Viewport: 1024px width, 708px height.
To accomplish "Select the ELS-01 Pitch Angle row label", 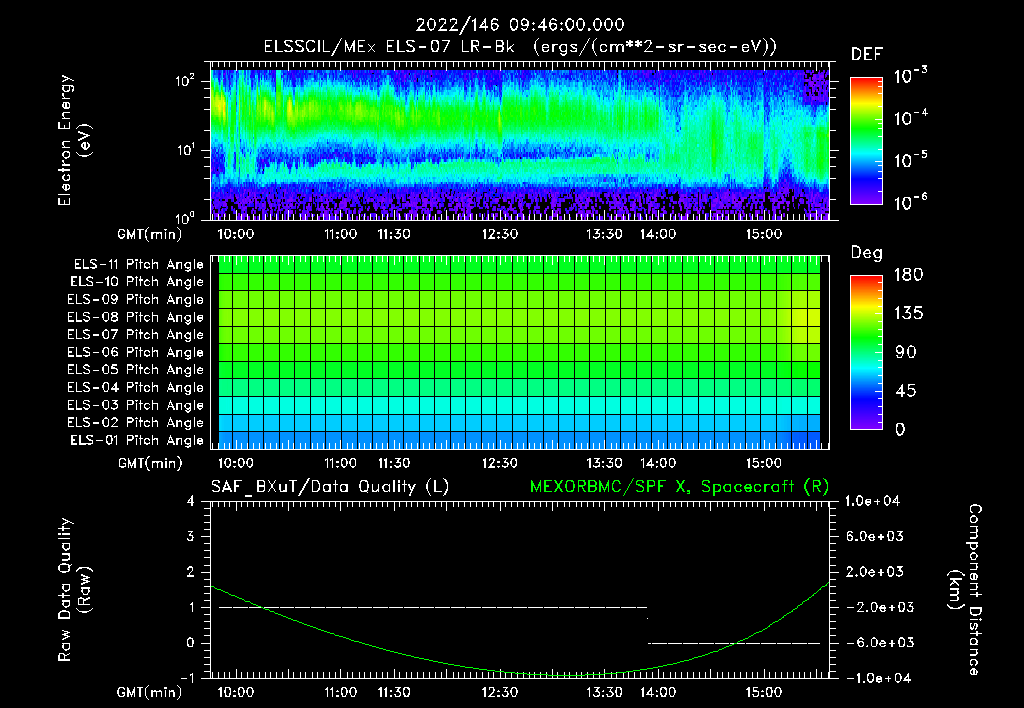I will [135, 441].
